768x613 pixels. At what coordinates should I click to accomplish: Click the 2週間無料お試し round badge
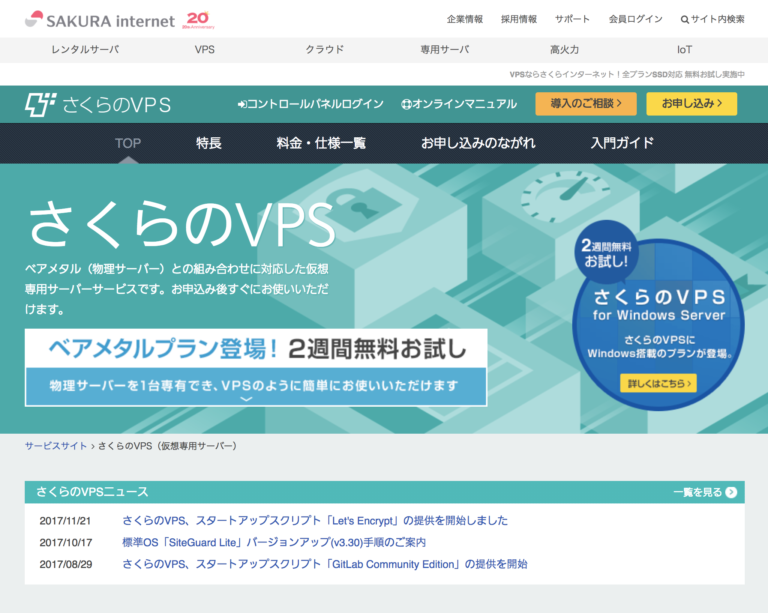click(x=604, y=253)
